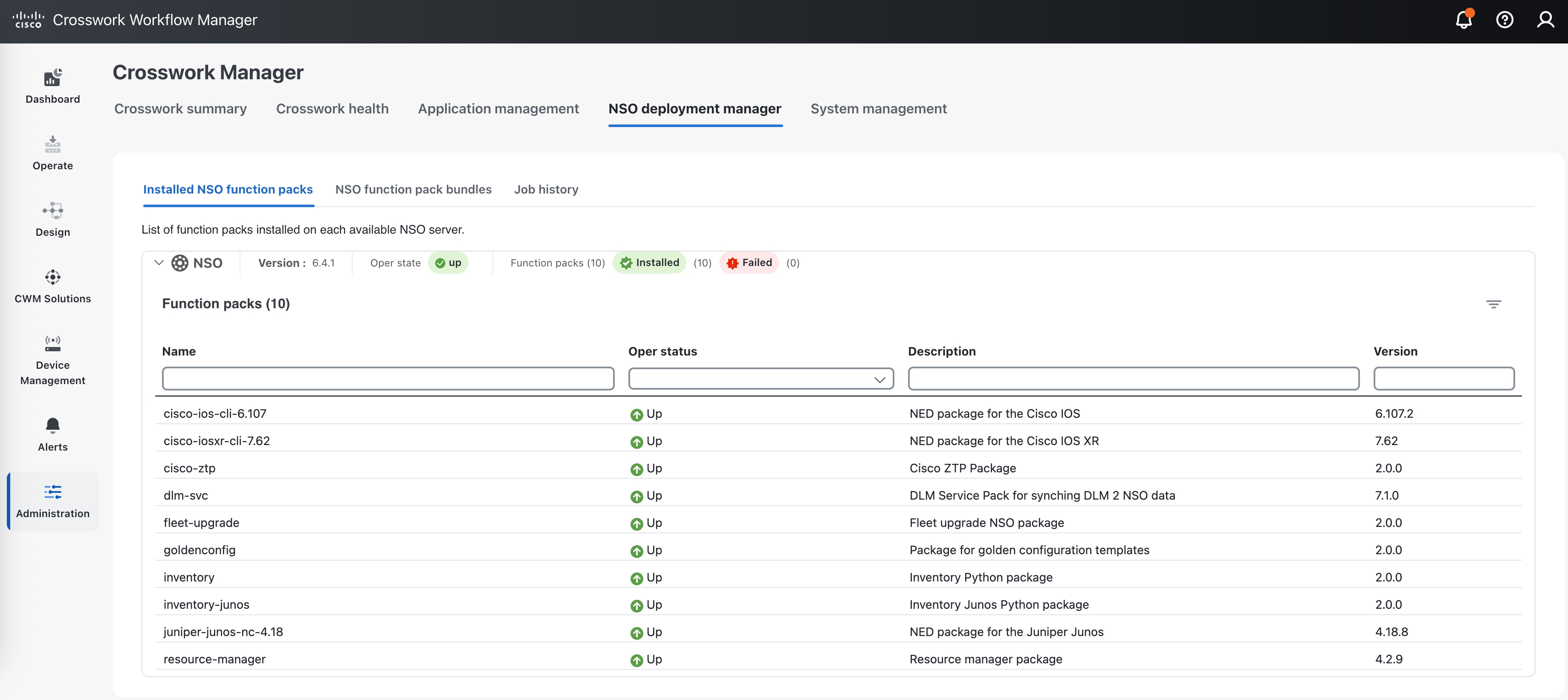Click the Up status icon for dlm-svc
Viewport: 1568px width, 700px height.
point(636,497)
